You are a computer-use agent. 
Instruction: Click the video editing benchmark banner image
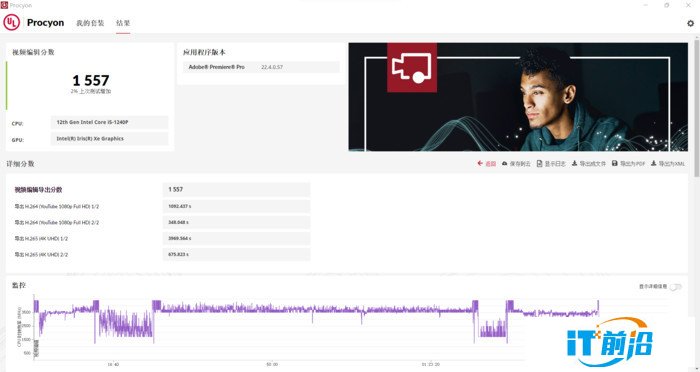(518, 97)
